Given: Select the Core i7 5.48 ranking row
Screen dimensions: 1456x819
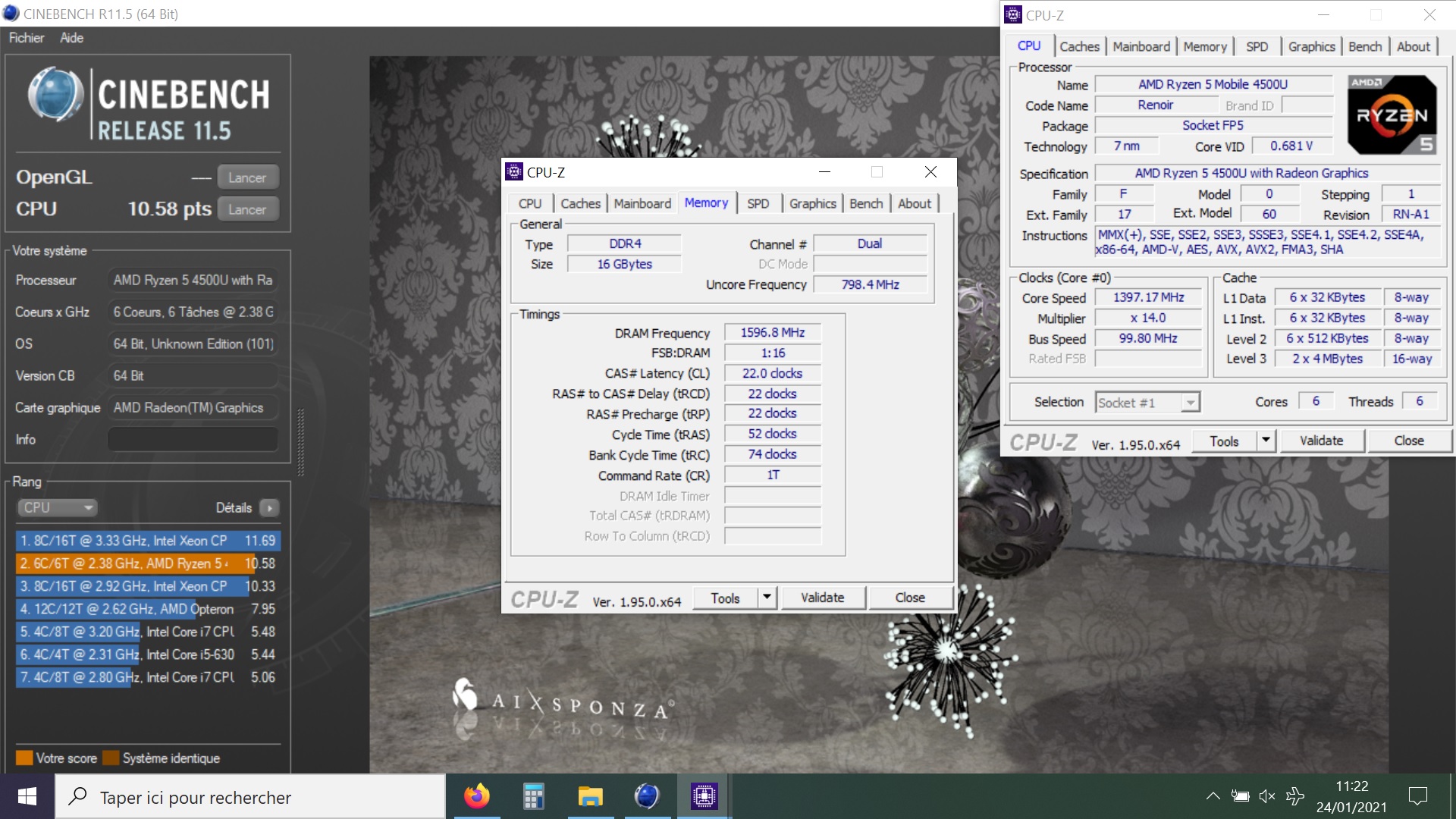Looking at the screenshot, I should coord(148,632).
